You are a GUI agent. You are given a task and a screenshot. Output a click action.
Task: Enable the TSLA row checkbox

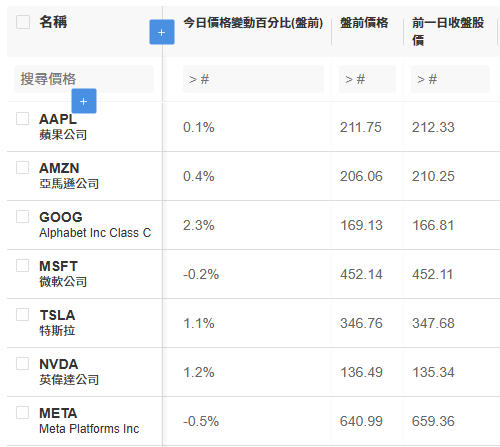[x=23, y=314]
